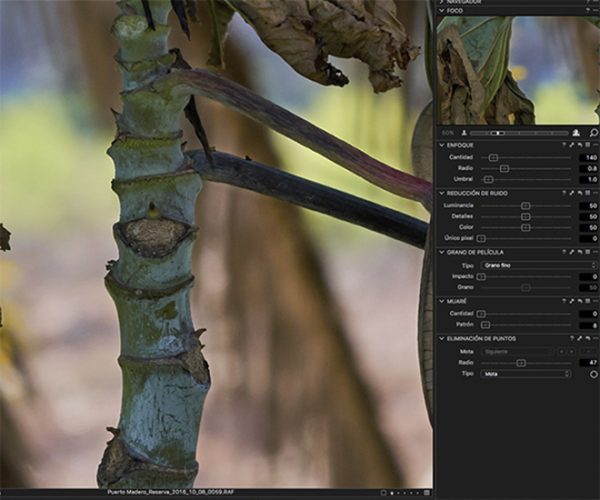Go to the previous mota arrow button
The height and width of the screenshot is (500, 600).
pyautogui.click(x=562, y=352)
